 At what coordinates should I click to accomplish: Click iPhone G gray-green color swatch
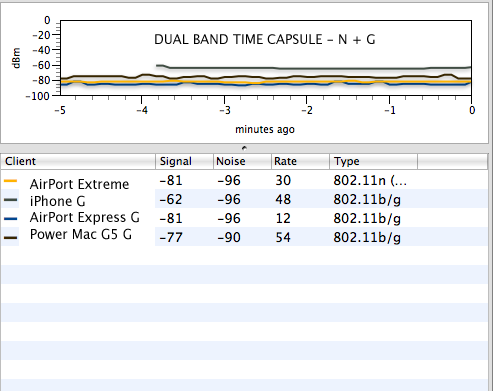click(x=10, y=200)
